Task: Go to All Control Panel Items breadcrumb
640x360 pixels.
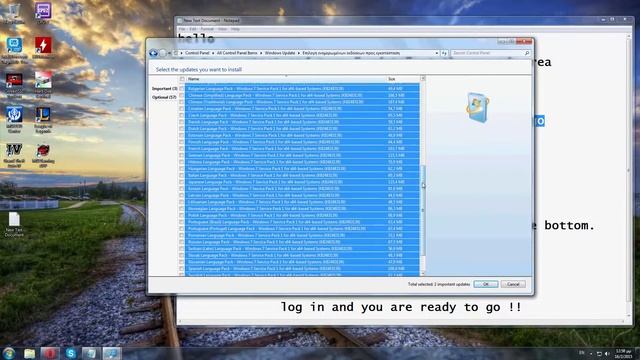Action: click(x=237, y=53)
